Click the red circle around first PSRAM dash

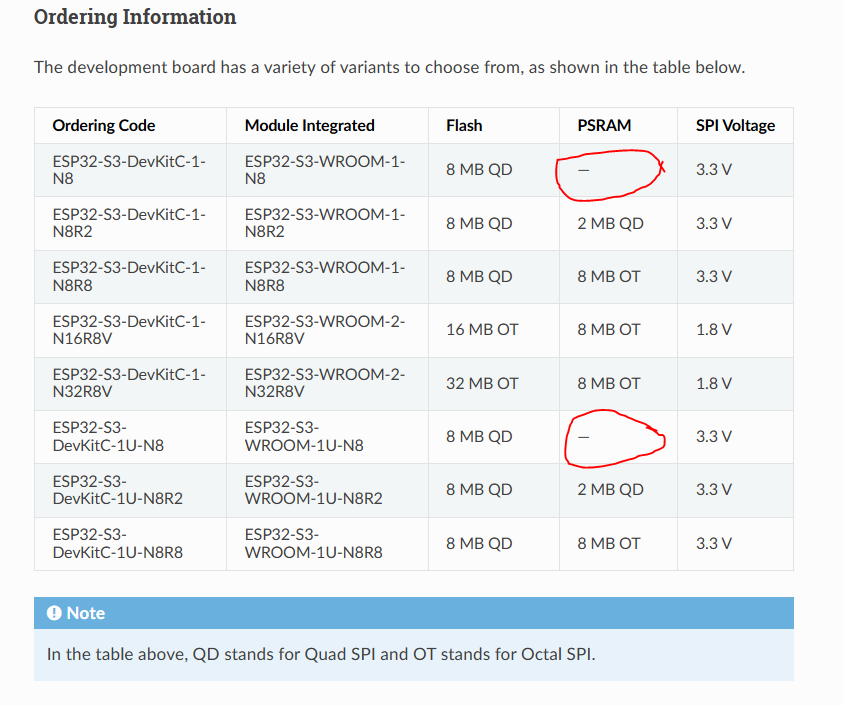pyautogui.click(x=610, y=172)
